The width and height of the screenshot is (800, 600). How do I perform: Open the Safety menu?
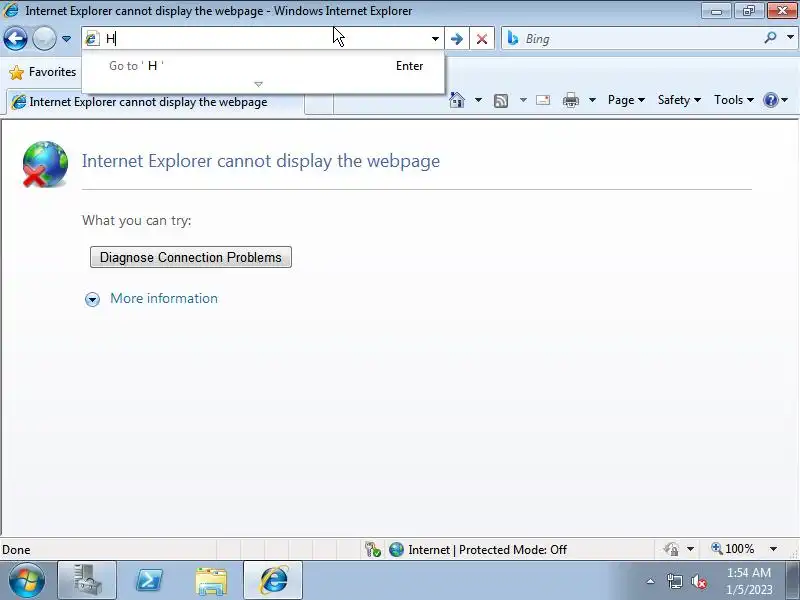pos(679,100)
